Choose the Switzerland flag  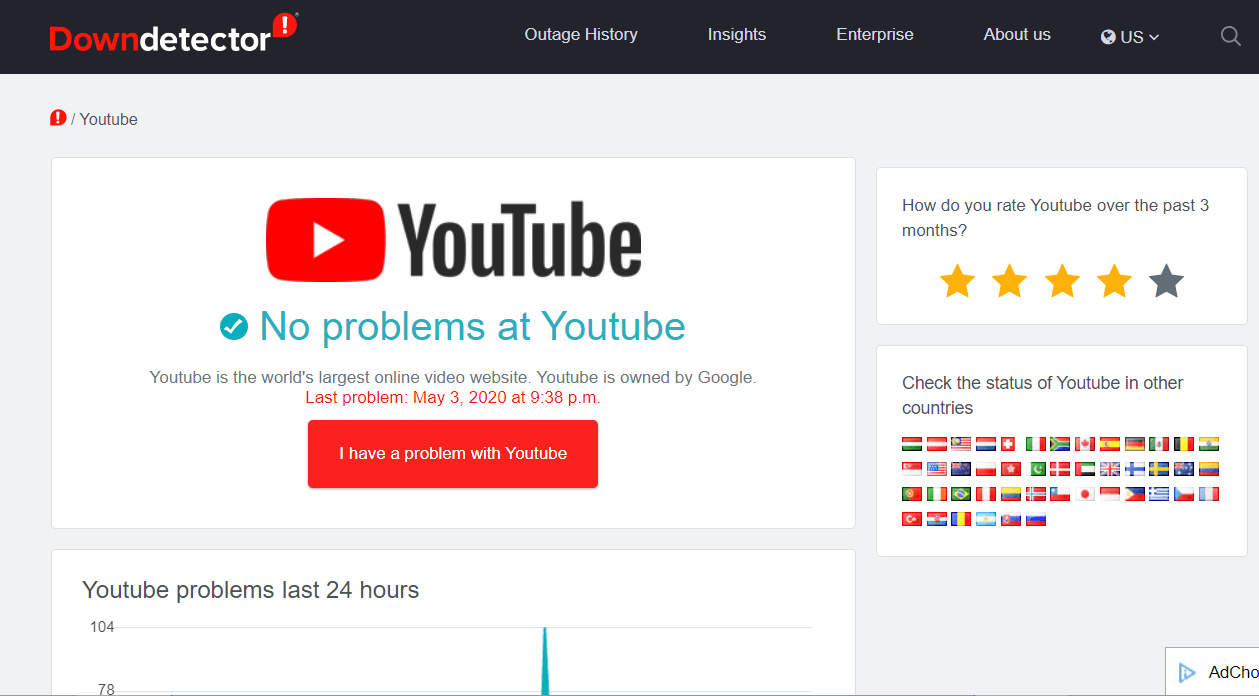[1008, 444]
